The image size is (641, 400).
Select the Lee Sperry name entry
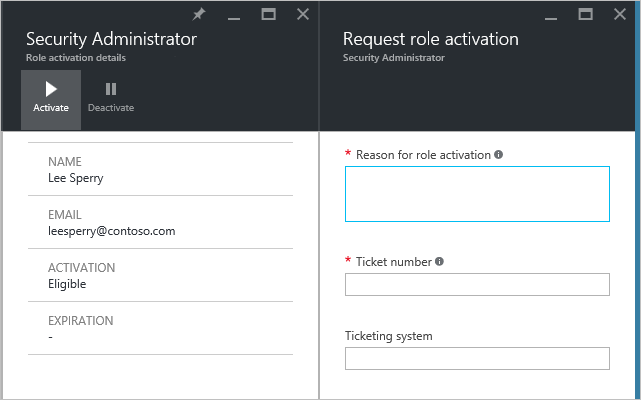[75, 178]
